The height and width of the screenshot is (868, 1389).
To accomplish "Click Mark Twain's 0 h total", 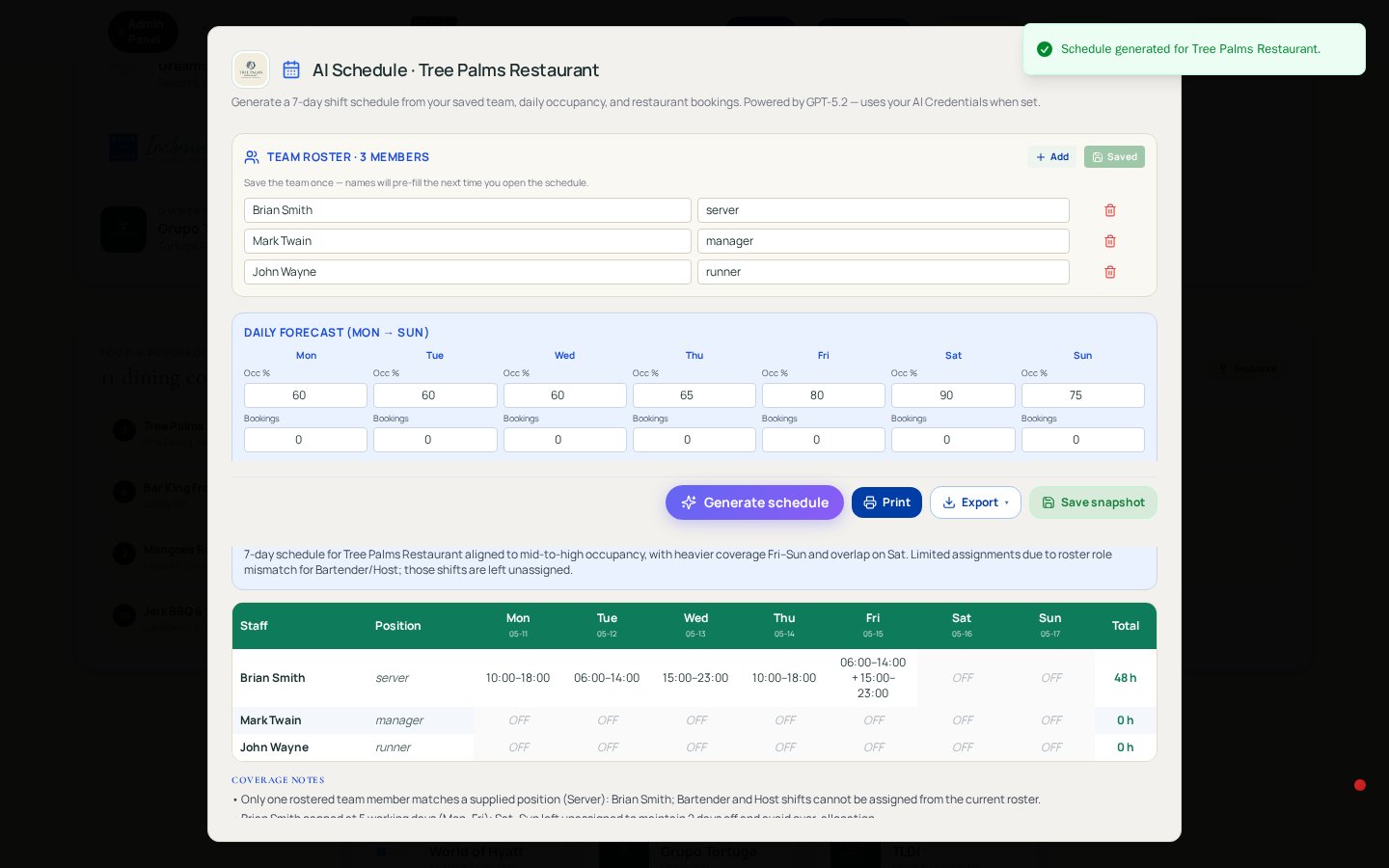I will (x=1126, y=720).
